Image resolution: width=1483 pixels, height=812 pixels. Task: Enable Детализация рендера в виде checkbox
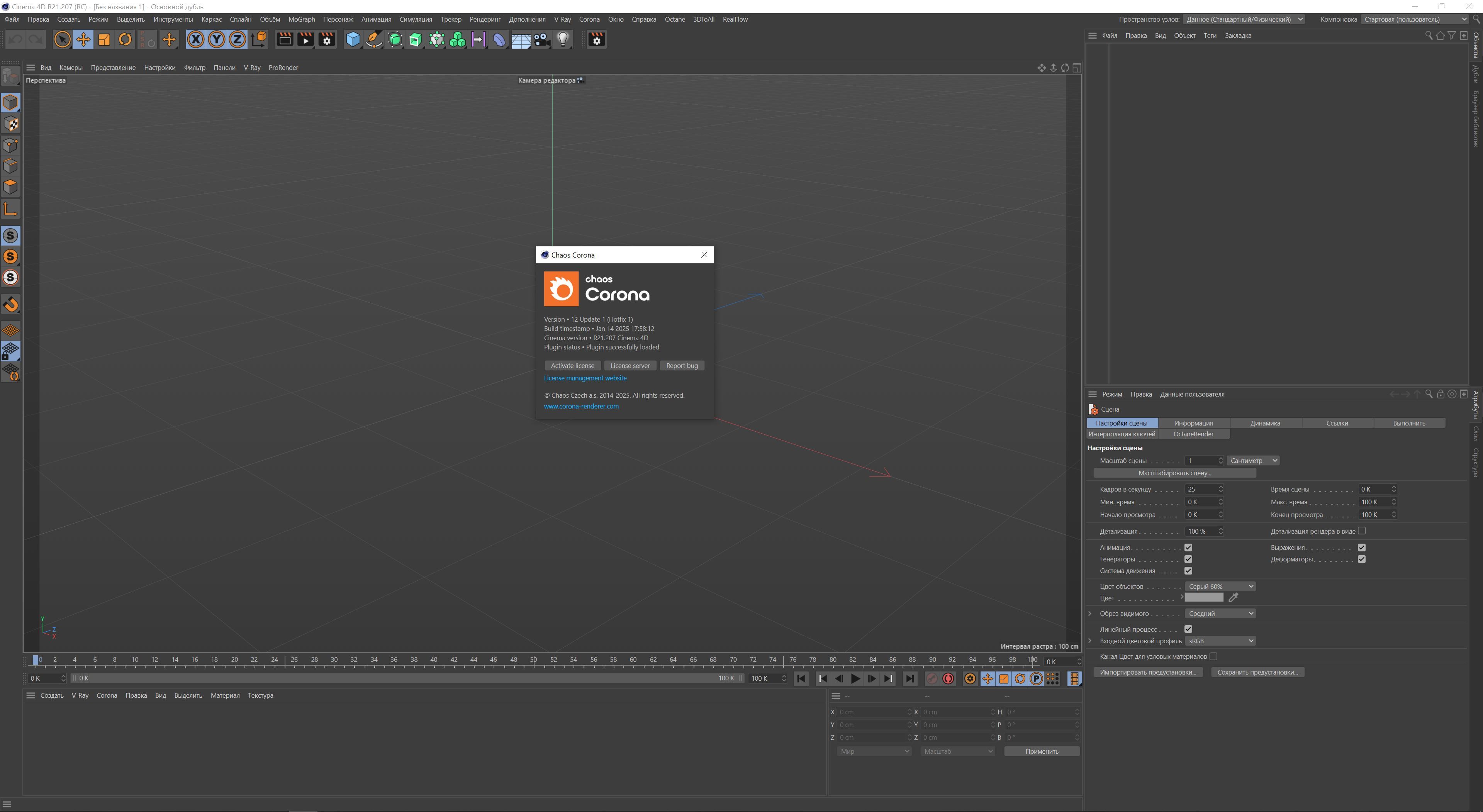point(1361,531)
